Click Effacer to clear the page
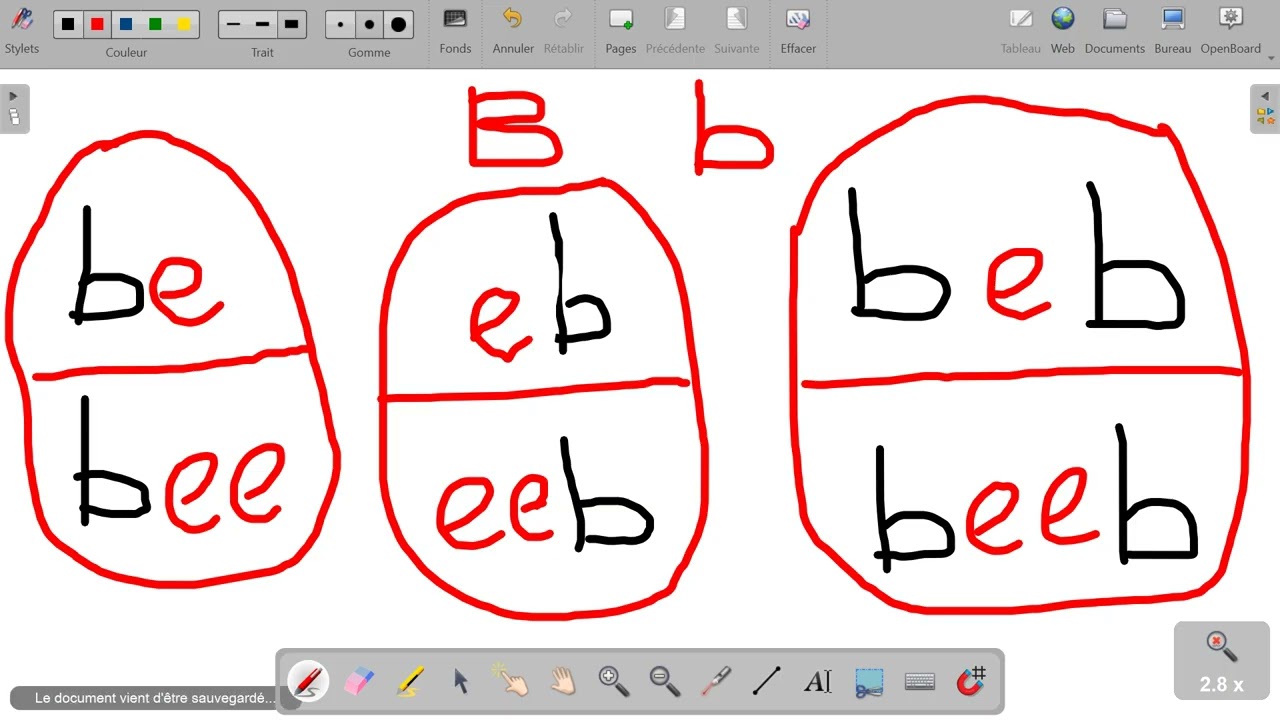This screenshot has height=720, width=1280. tap(798, 30)
